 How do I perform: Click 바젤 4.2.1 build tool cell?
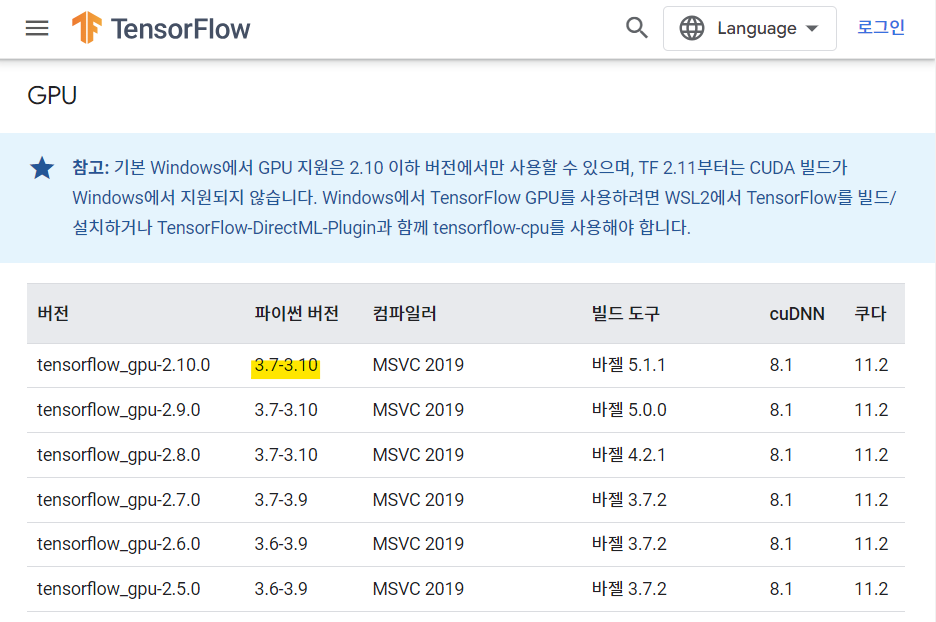[x=629, y=455]
